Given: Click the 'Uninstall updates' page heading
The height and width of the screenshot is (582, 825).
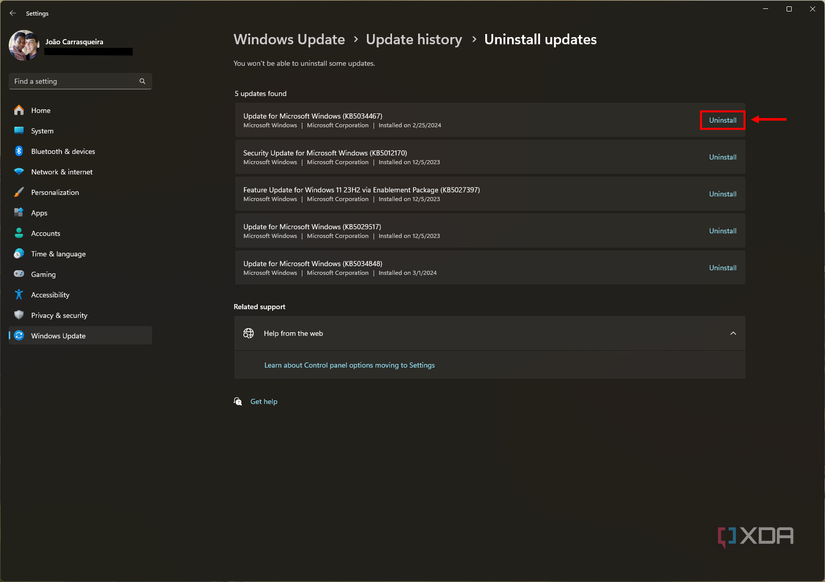Looking at the screenshot, I should 540,39.
